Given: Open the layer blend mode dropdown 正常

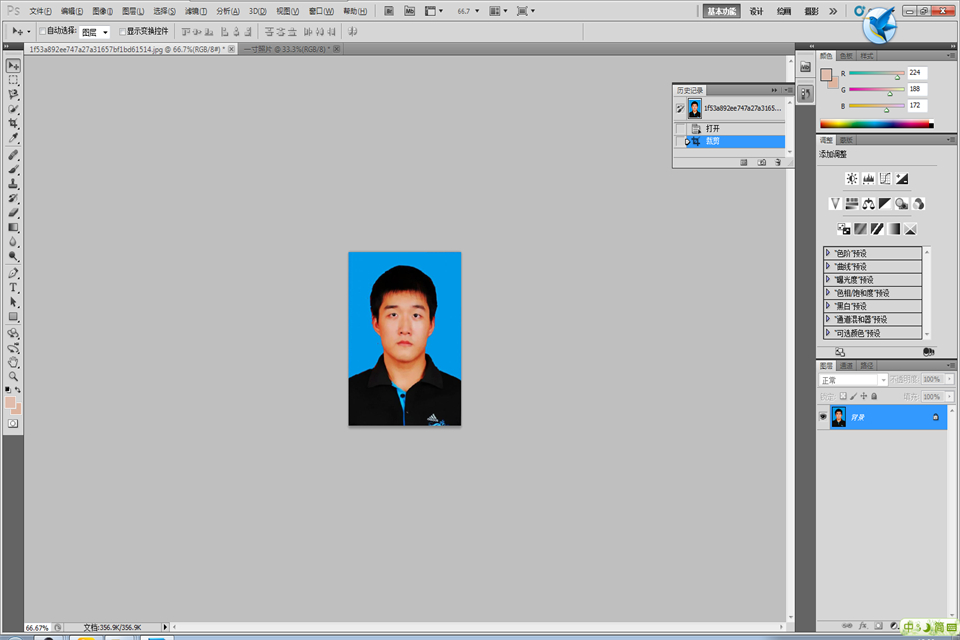Looking at the screenshot, I should pyautogui.click(x=853, y=380).
